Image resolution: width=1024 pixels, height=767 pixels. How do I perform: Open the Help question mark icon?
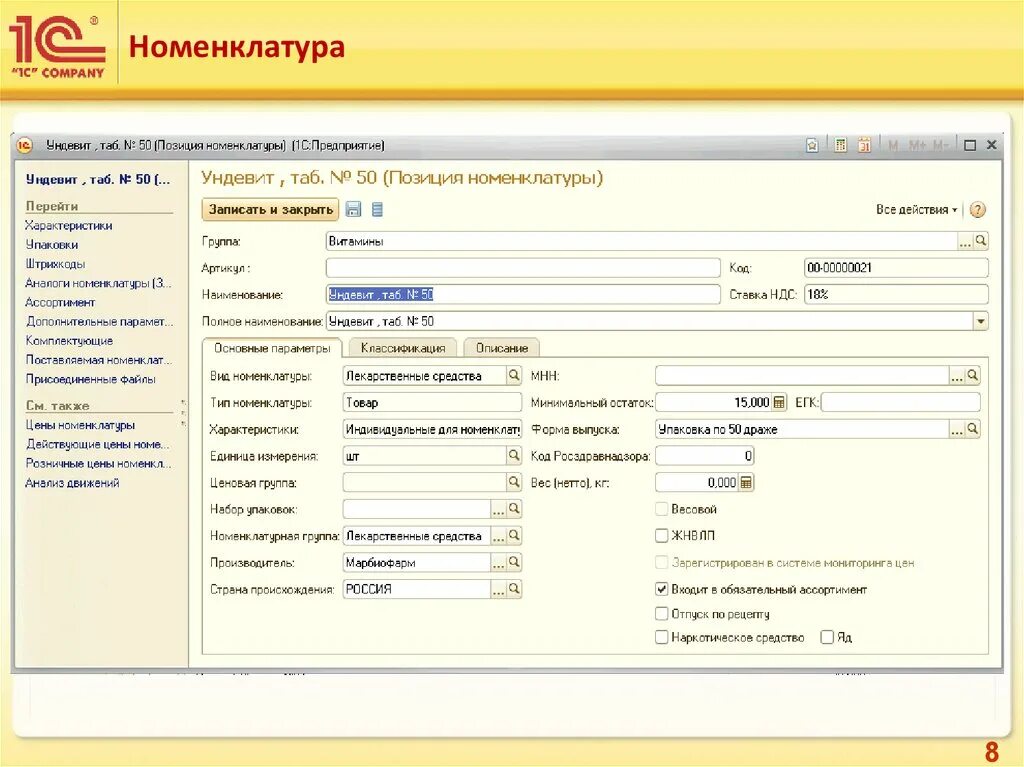click(977, 209)
